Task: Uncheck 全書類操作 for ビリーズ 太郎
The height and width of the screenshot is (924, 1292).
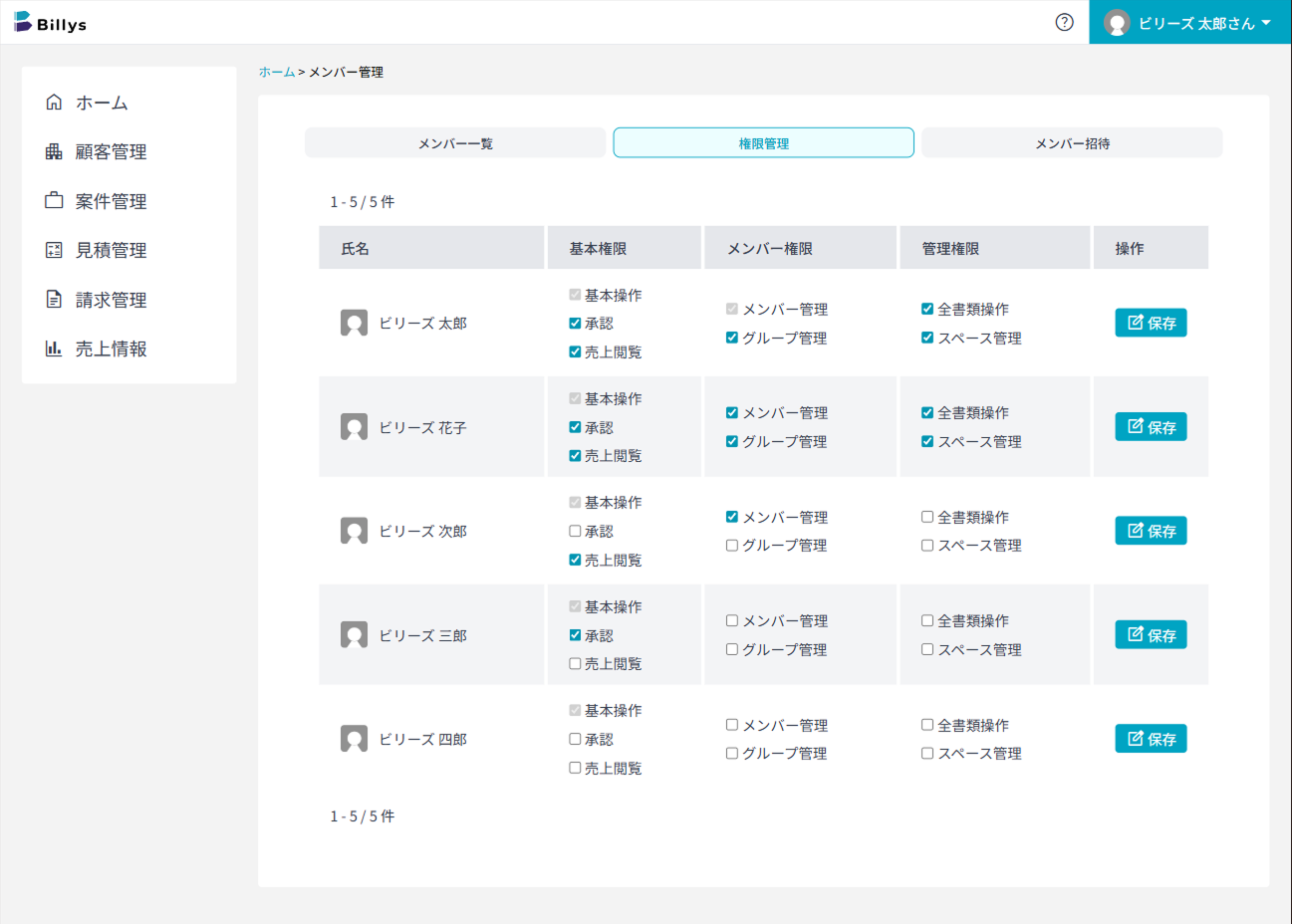Action: [927, 309]
